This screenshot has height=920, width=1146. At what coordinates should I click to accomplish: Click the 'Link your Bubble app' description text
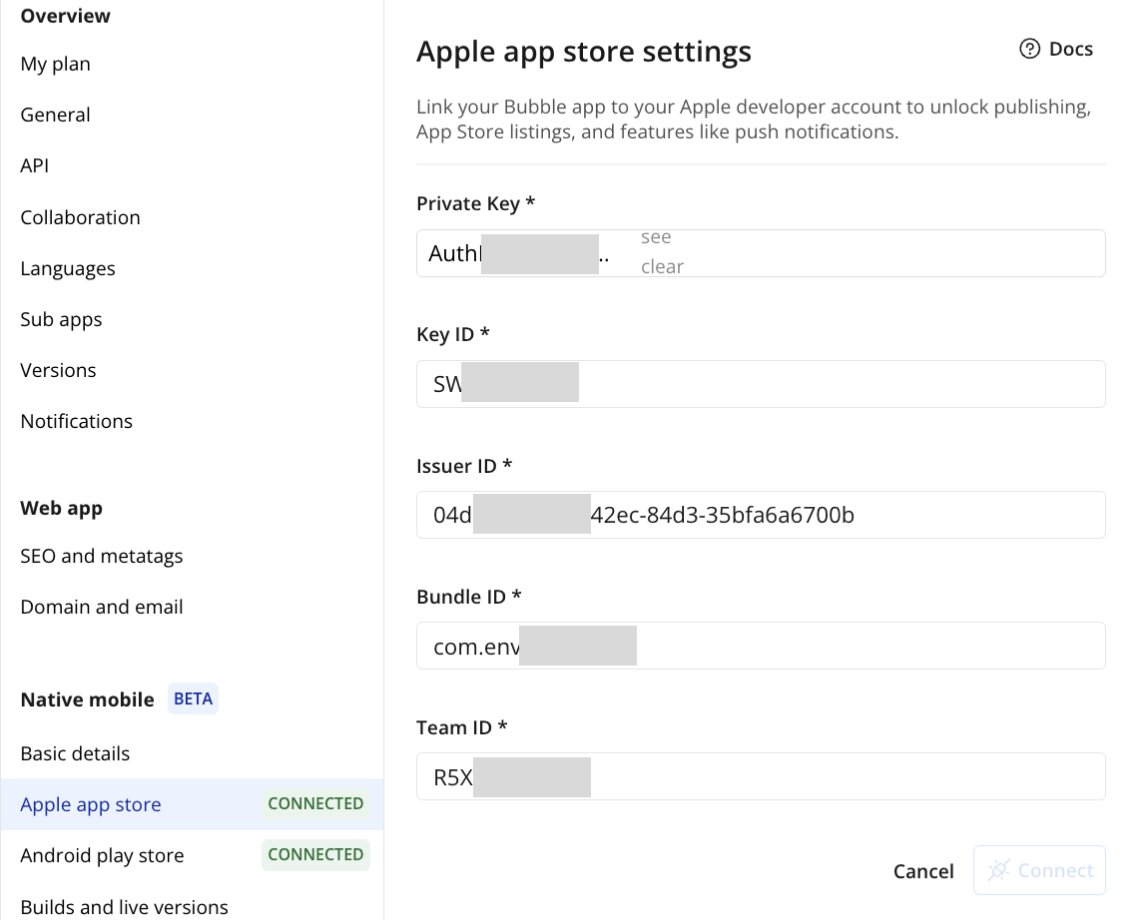coord(754,119)
